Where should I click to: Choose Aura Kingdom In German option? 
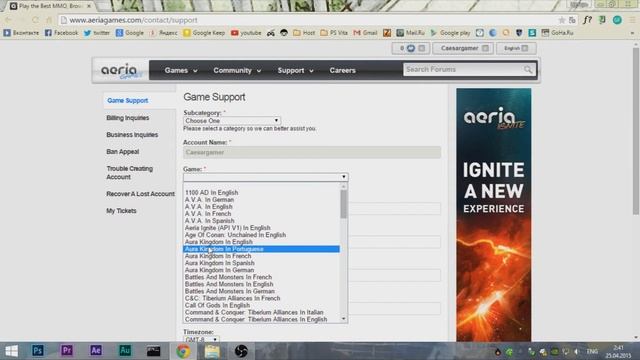261,270
